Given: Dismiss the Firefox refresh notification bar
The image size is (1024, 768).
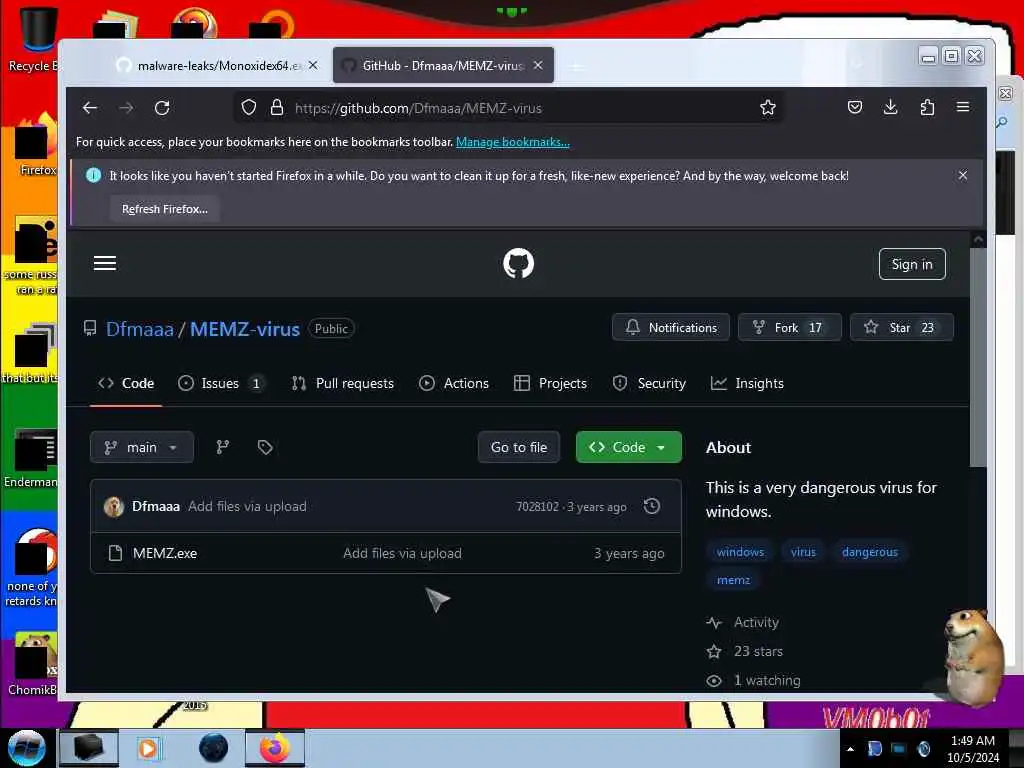Looking at the screenshot, I should (x=963, y=175).
